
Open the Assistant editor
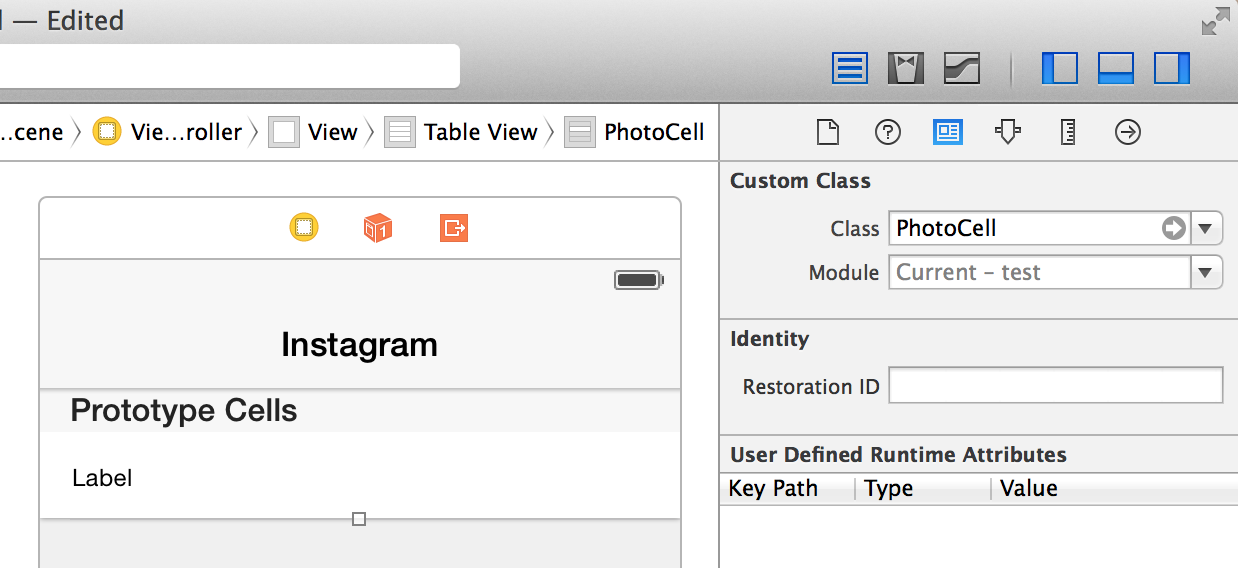tap(906, 68)
